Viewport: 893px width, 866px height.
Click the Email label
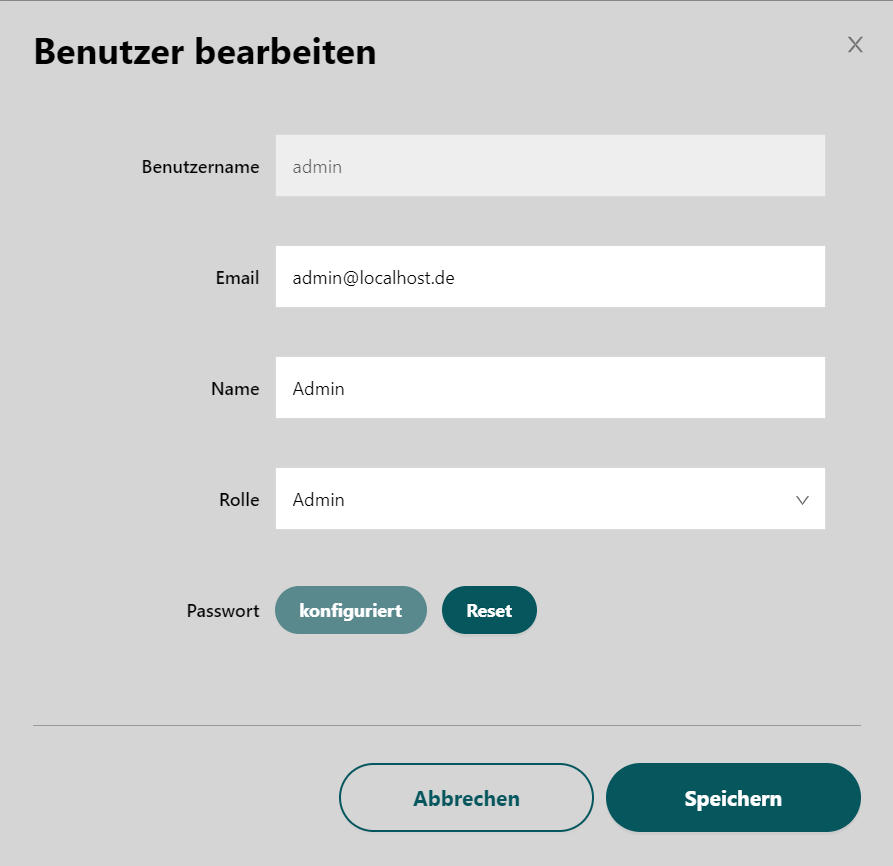237,278
